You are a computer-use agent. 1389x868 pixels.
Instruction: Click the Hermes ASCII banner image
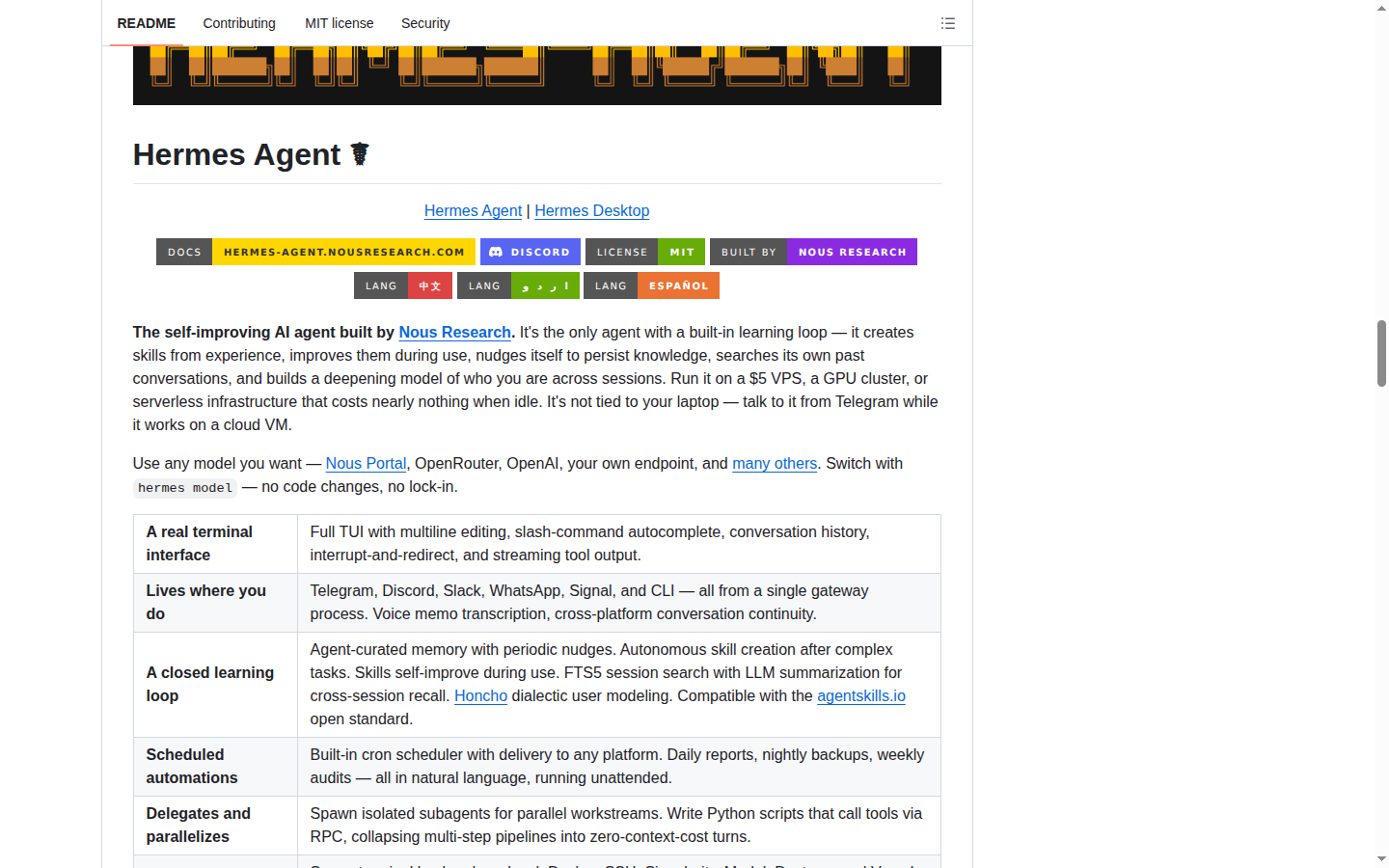tap(537, 75)
